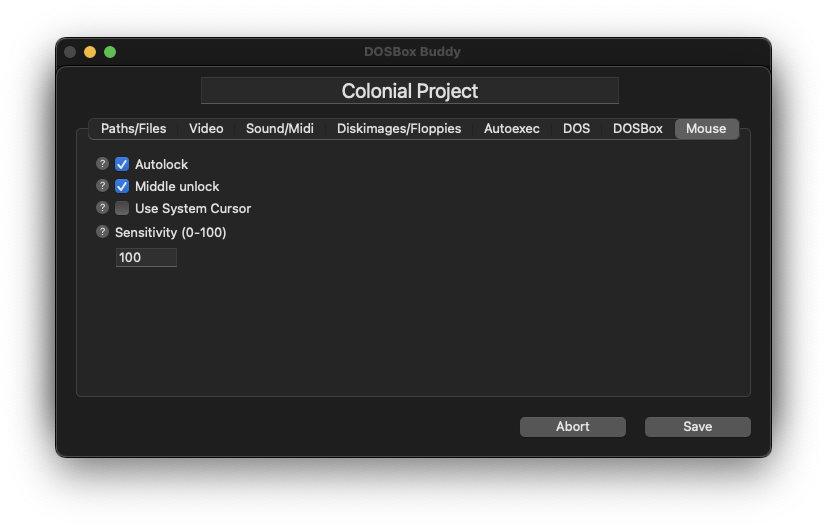Go to the Diskimages/Floppies tab
Image resolution: width=827 pixels, height=531 pixels.
coord(399,129)
